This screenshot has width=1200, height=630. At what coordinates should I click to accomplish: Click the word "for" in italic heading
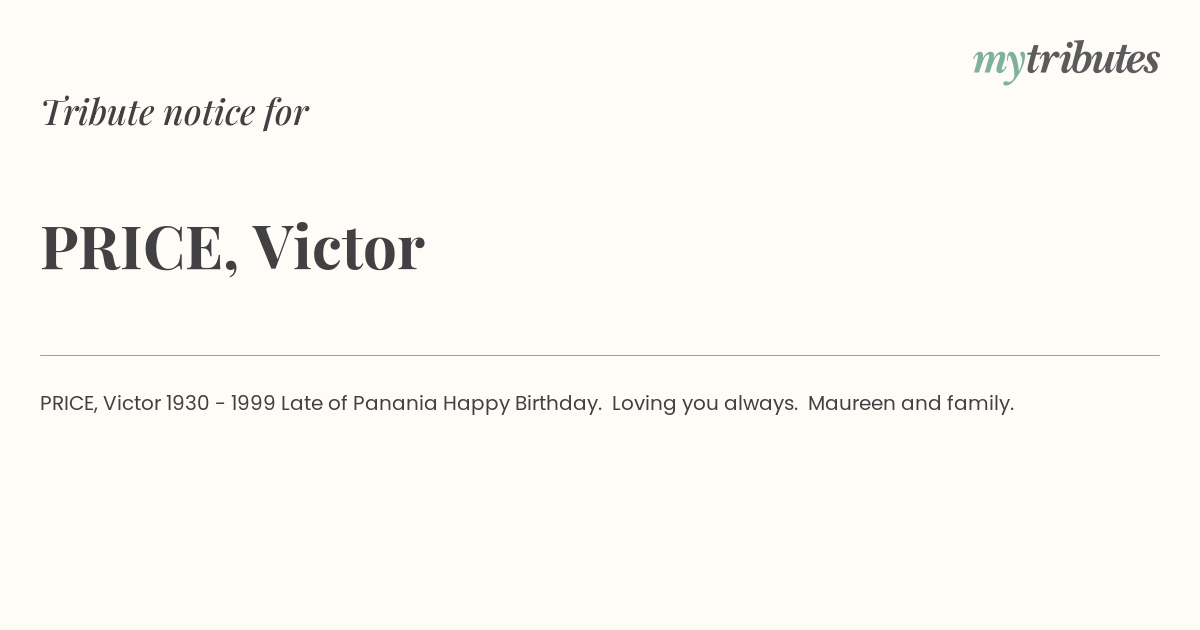pos(287,112)
